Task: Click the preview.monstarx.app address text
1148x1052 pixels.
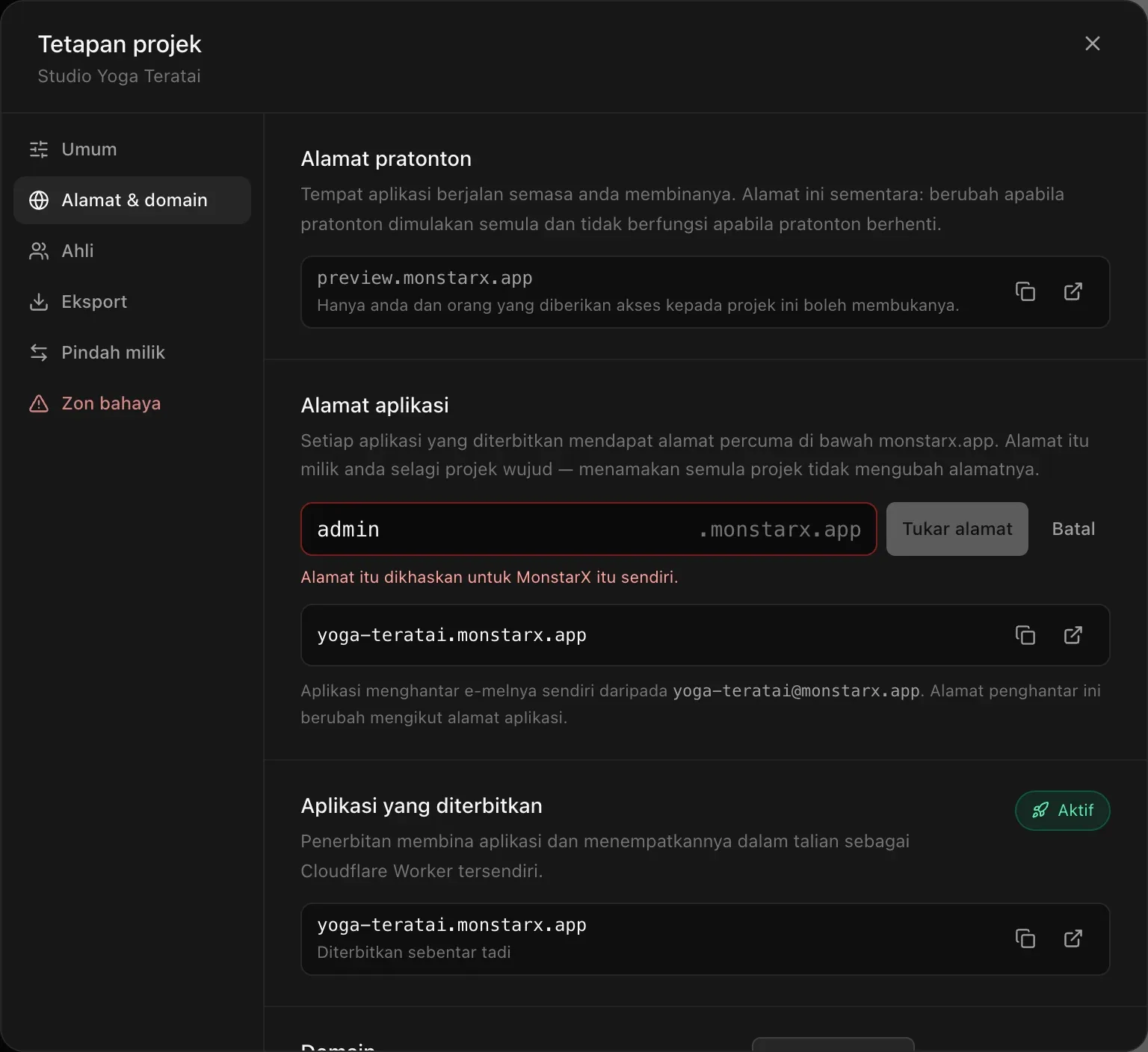Action: click(x=425, y=278)
